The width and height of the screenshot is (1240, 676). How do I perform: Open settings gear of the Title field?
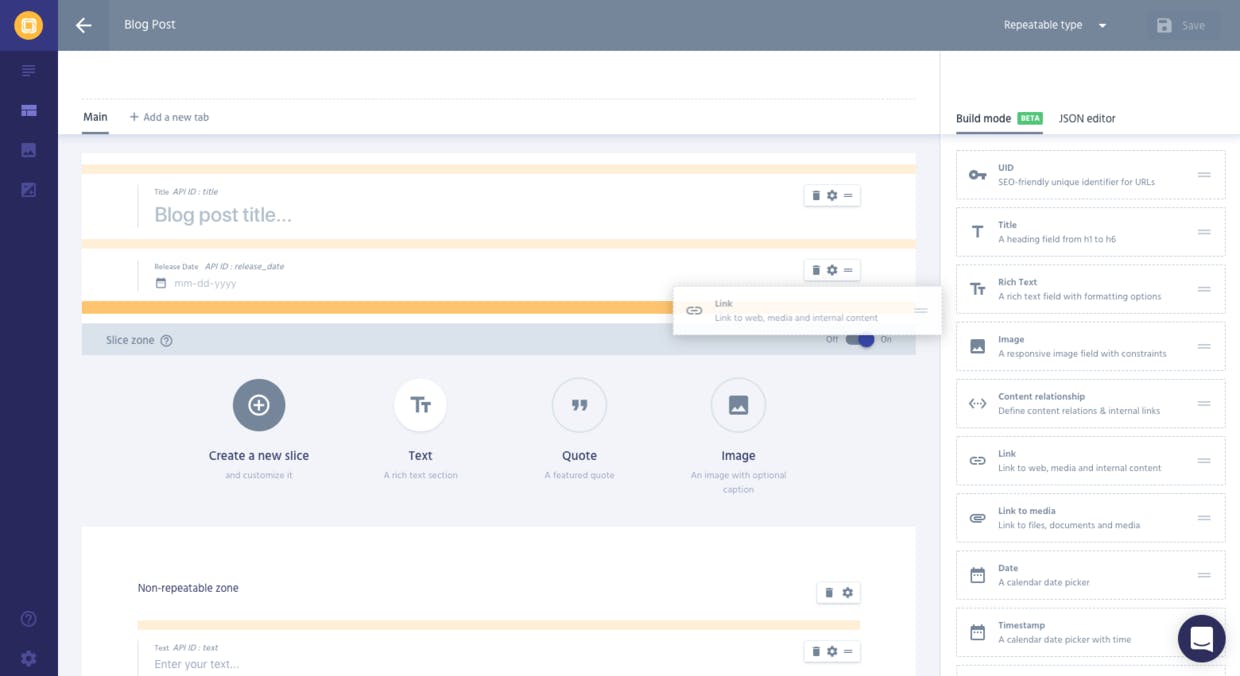[x=832, y=196]
